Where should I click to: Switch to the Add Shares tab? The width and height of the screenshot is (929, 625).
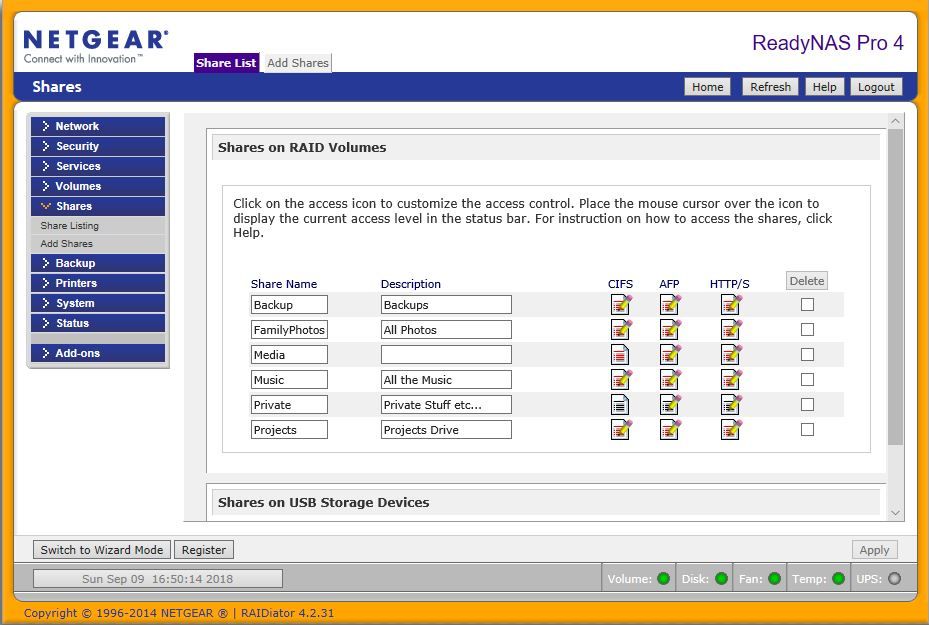tap(297, 63)
